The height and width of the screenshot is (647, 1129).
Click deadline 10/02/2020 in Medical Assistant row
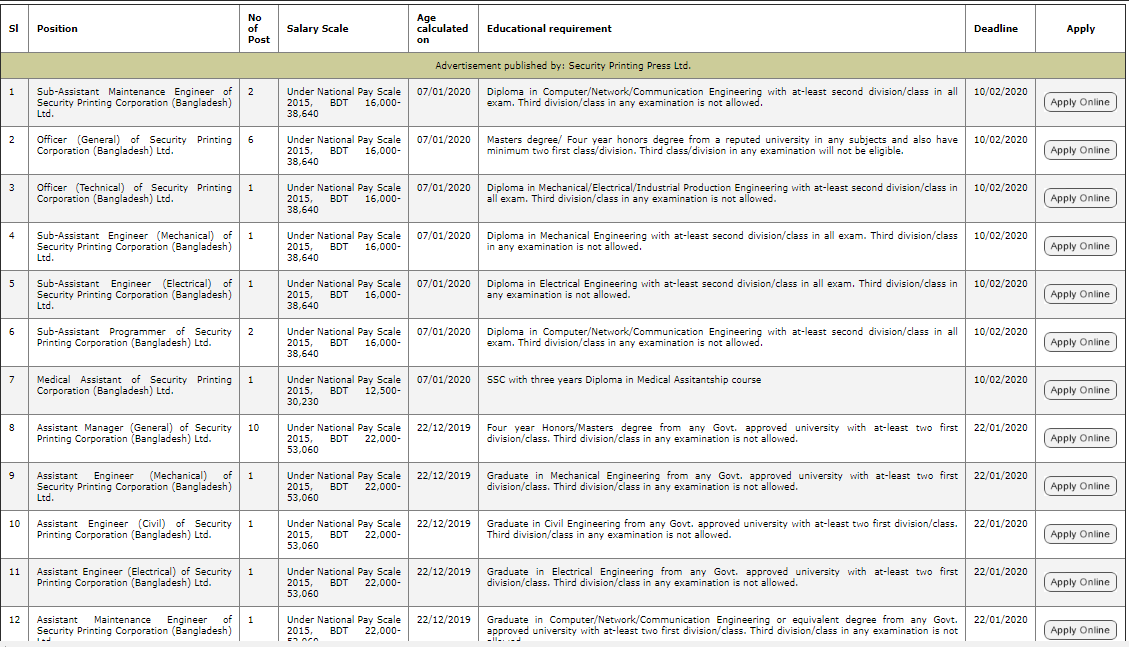(1000, 379)
